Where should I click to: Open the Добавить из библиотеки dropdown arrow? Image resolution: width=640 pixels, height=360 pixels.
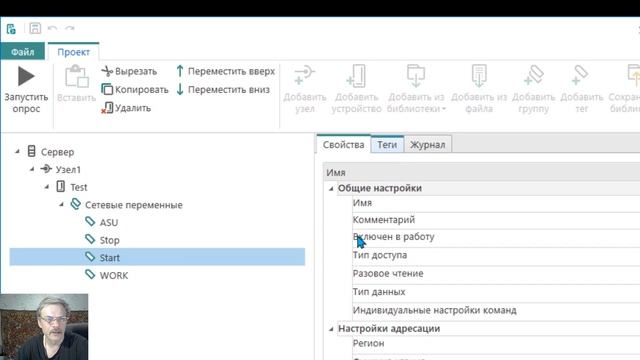click(444, 109)
